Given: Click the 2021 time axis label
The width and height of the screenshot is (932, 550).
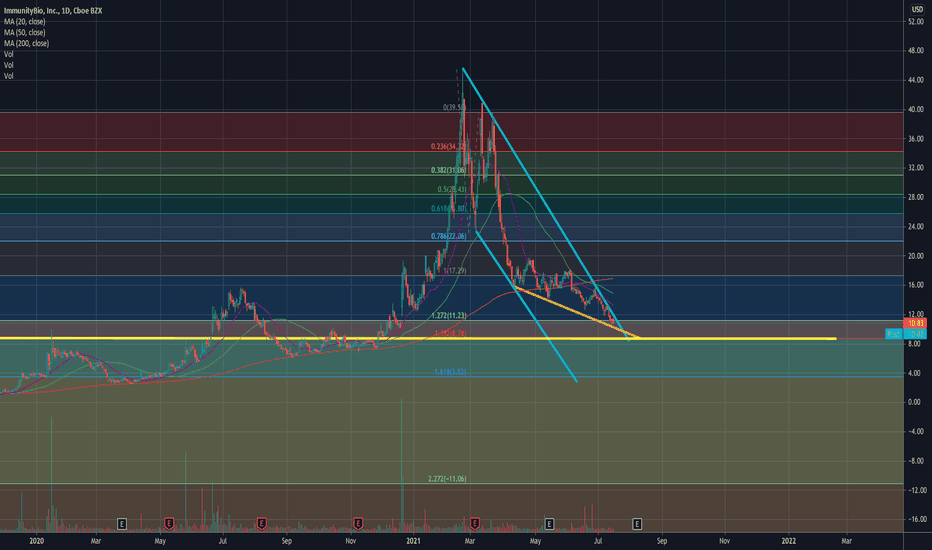Looking at the screenshot, I should tap(413, 541).
